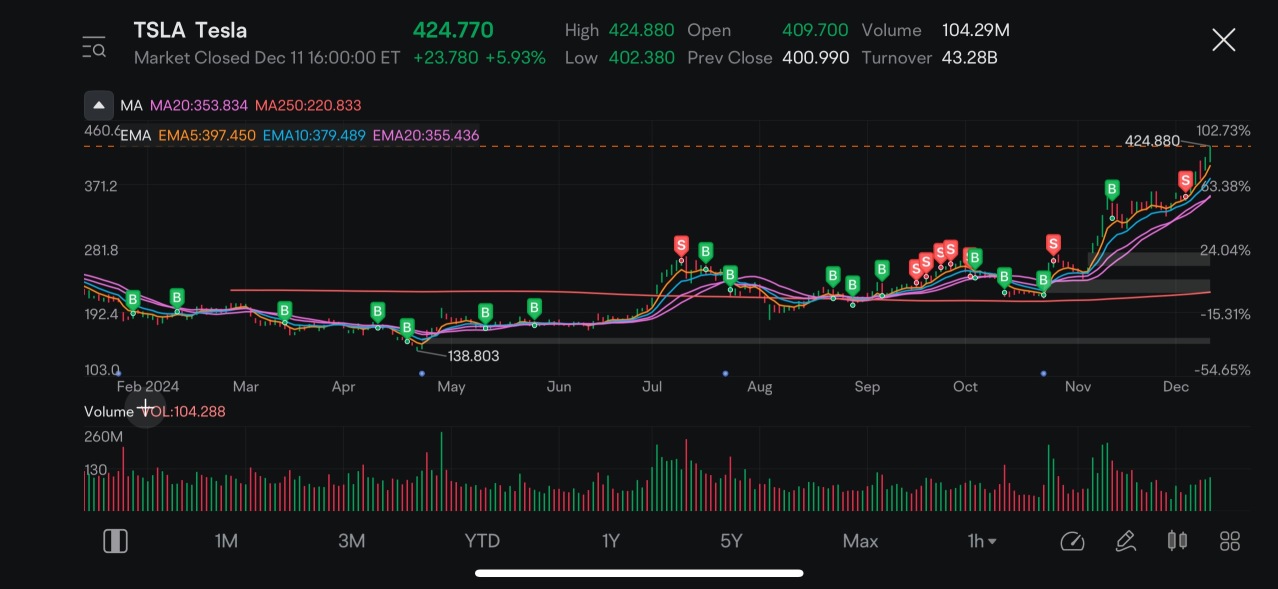The width and height of the screenshot is (1278, 589).
Task: Tap the B buy marker in late May
Action: tap(534, 307)
